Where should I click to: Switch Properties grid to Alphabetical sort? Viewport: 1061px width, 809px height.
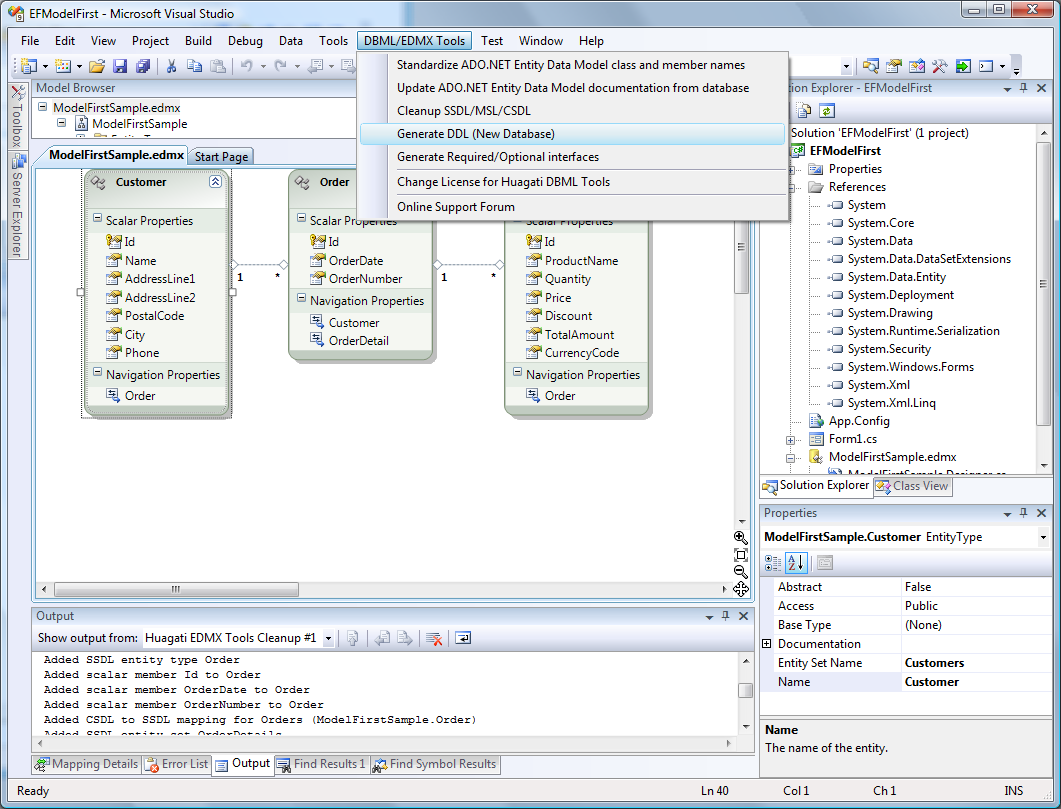[796, 562]
